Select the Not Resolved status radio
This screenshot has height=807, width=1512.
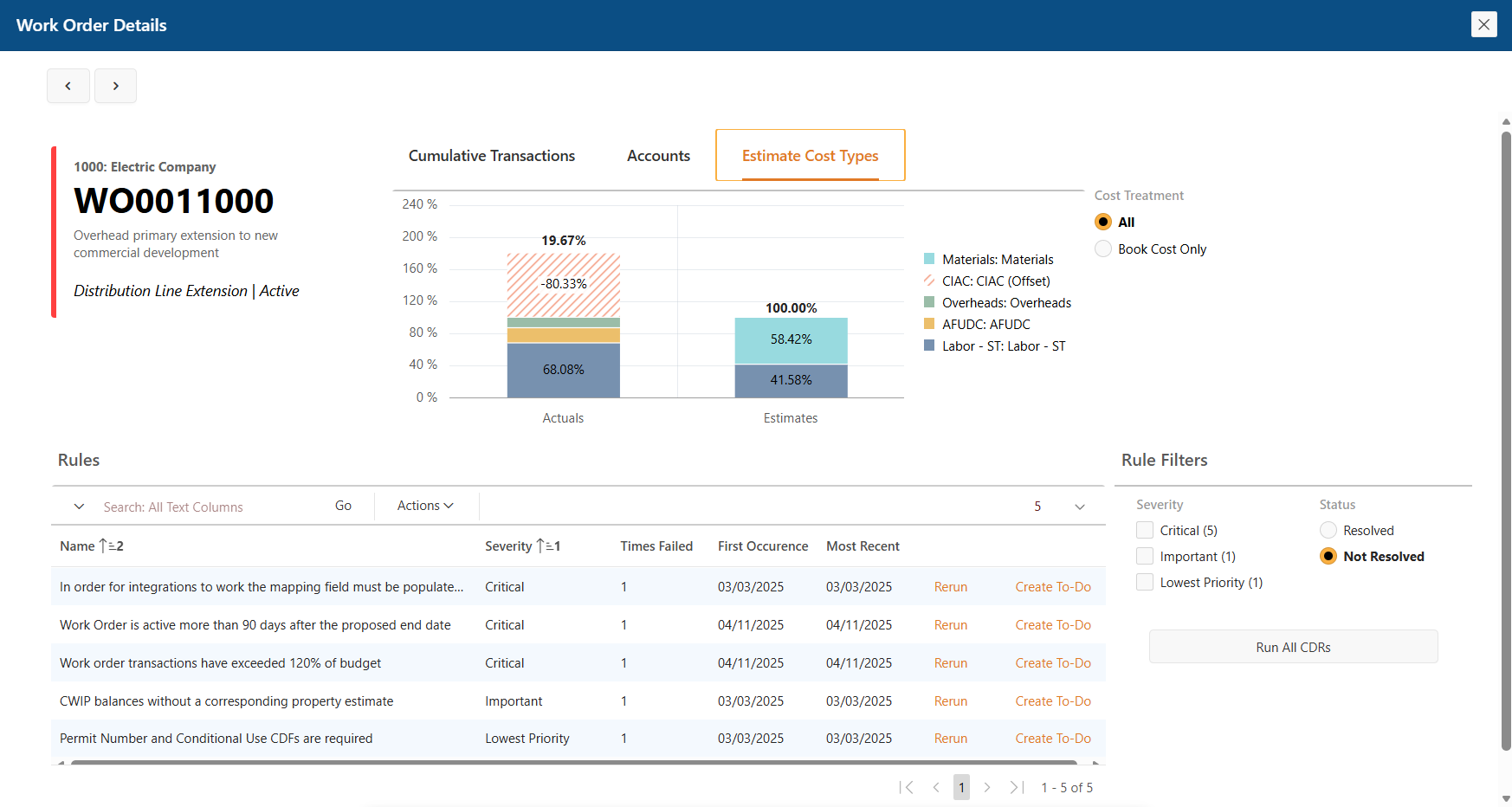pyautogui.click(x=1328, y=556)
